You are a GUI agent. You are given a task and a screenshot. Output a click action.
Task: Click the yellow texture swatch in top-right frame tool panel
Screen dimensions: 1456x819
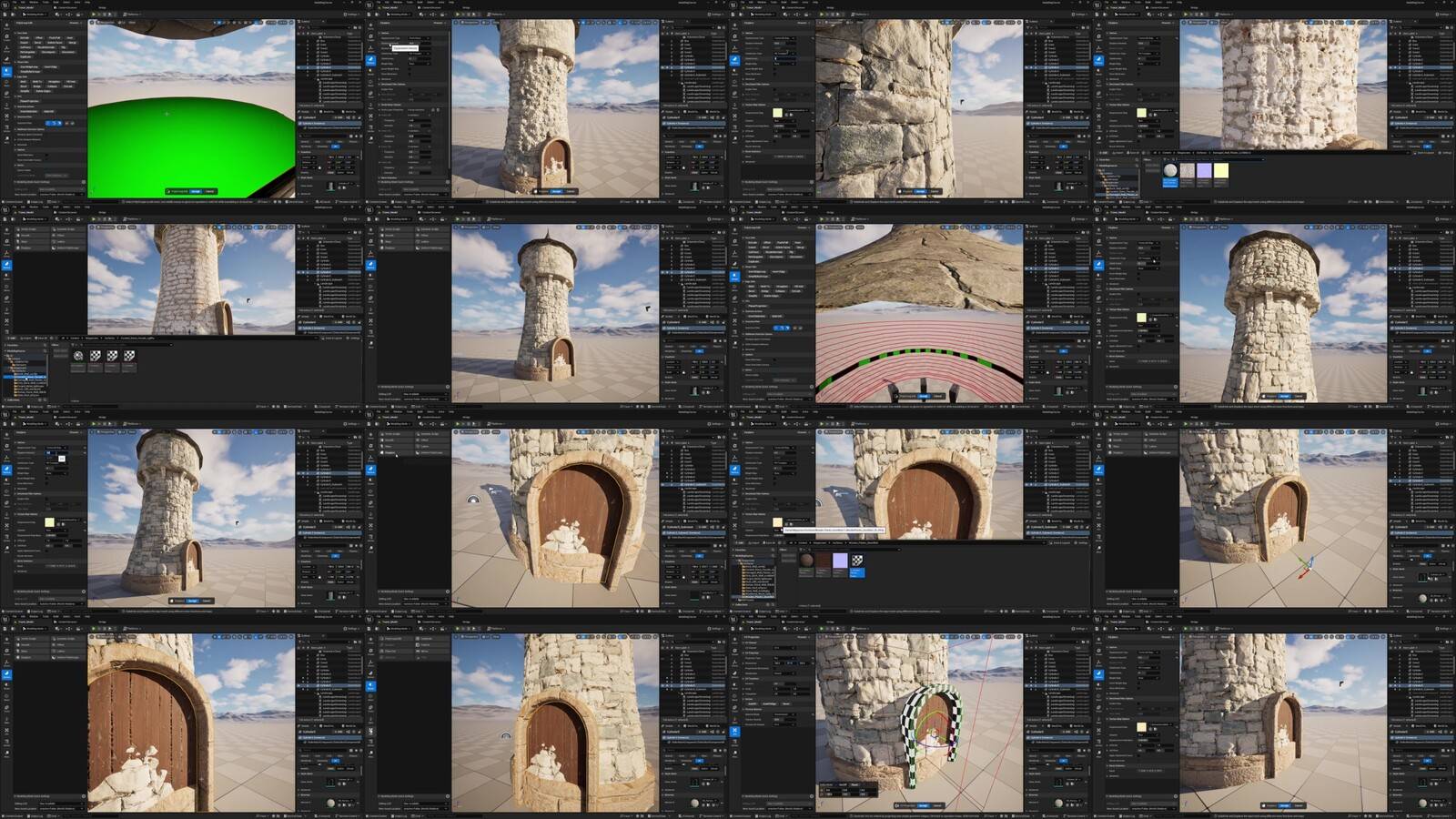tap(1141, 113)
